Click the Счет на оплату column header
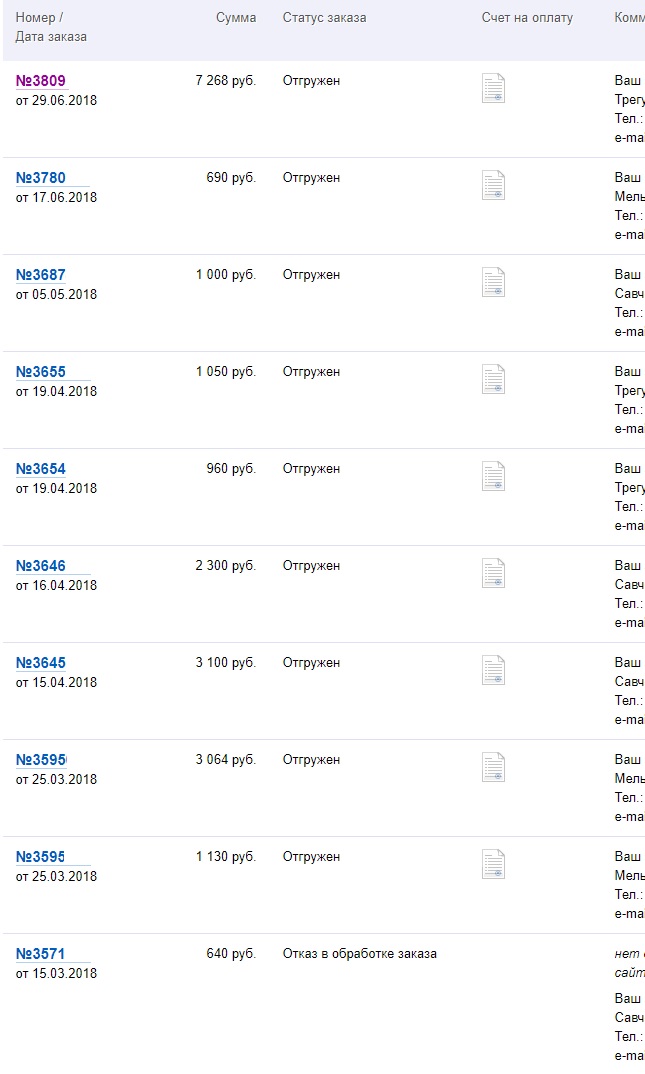 527,18
